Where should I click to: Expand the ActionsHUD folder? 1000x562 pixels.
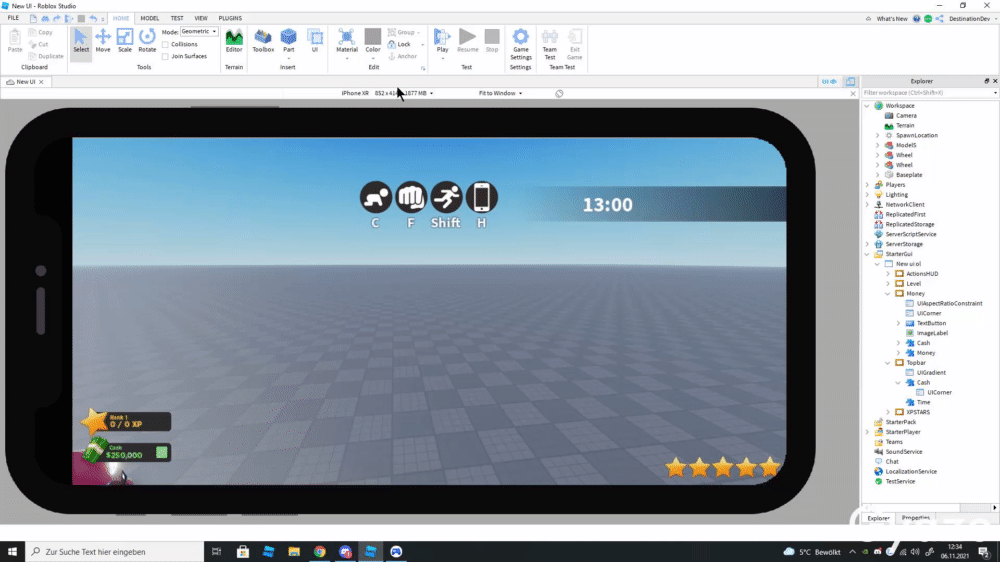pyautogui.click(x=888, y=274)
